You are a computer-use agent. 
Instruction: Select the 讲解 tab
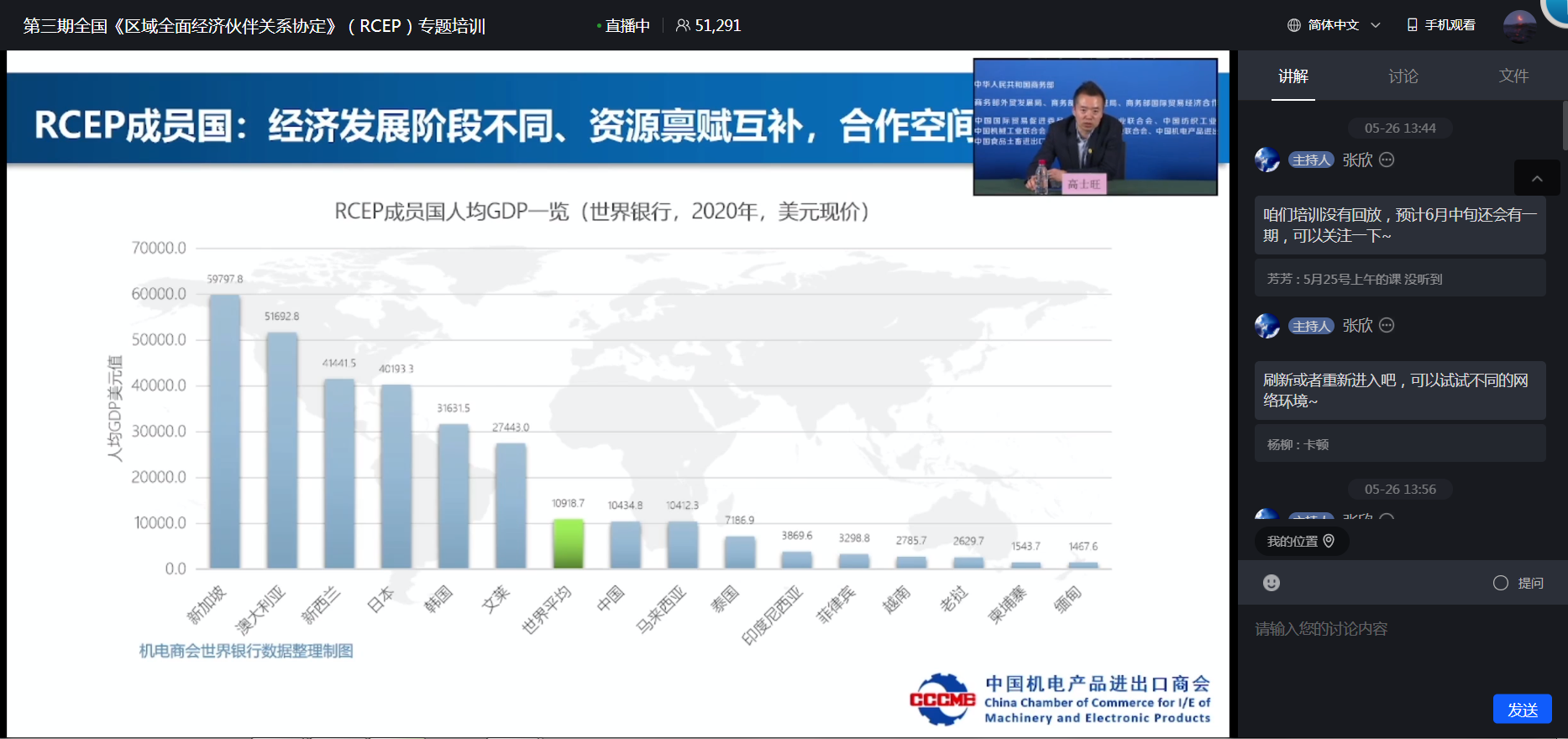(1293, 76)
